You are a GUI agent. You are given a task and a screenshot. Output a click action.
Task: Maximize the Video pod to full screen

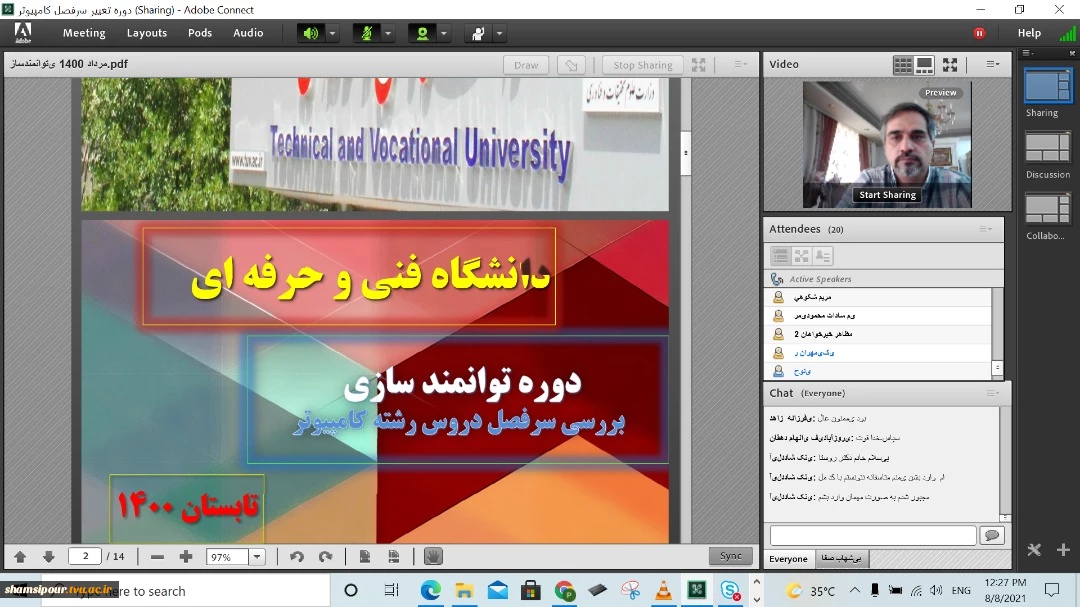(950, 65)
